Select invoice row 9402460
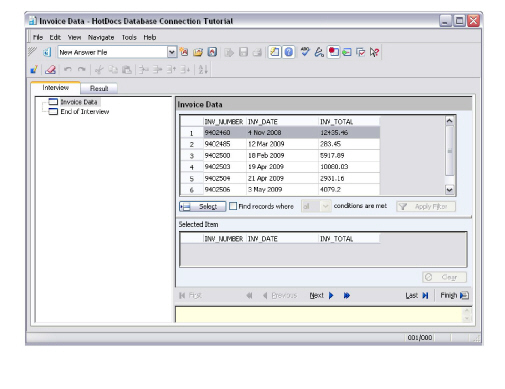 click(x=280, y=132)
